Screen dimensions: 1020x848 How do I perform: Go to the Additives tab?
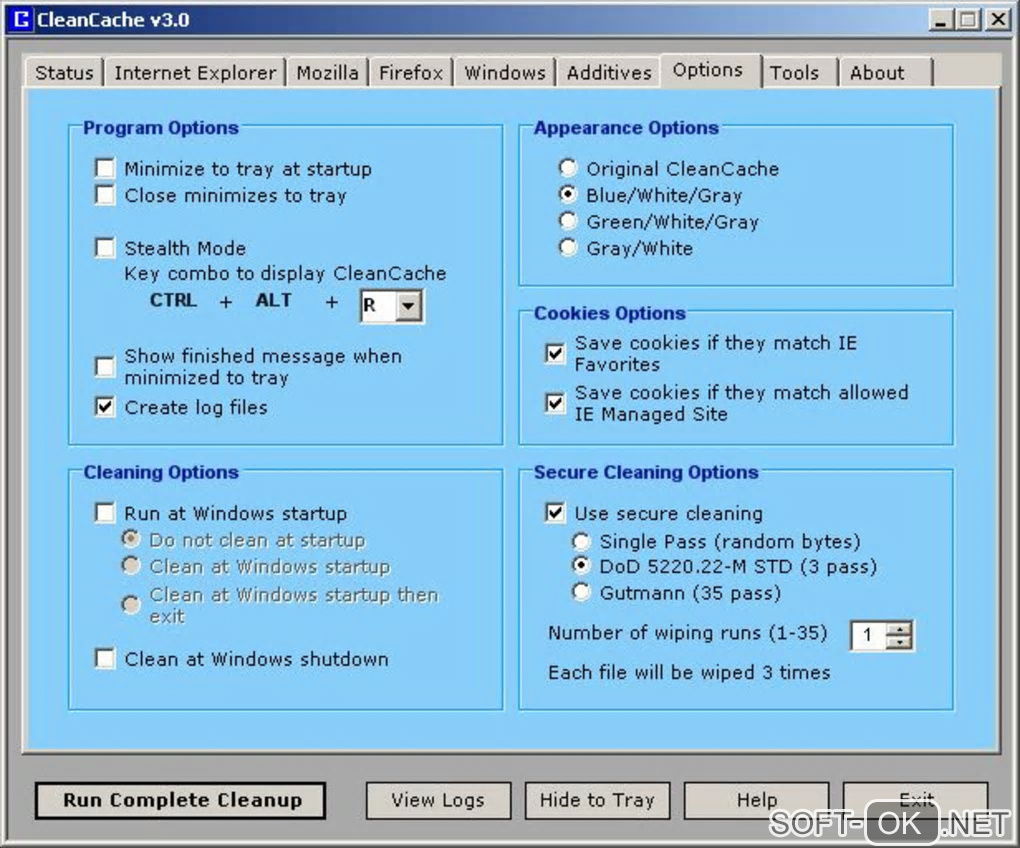pos(609,73)
